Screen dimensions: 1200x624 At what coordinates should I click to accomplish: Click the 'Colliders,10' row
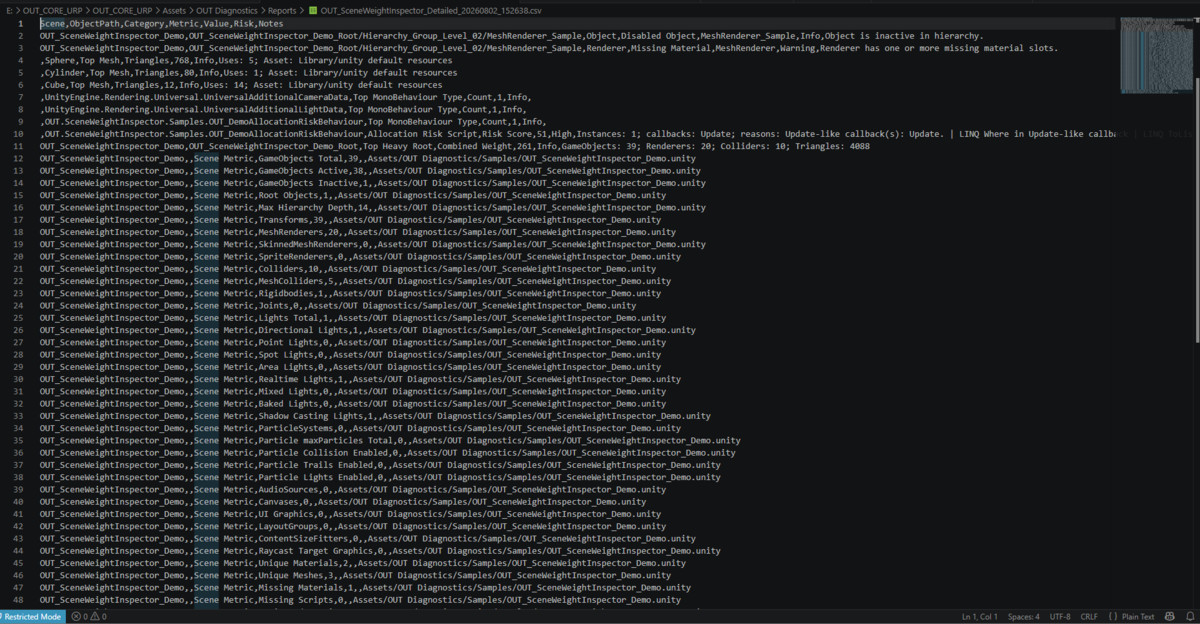[348, 268]
